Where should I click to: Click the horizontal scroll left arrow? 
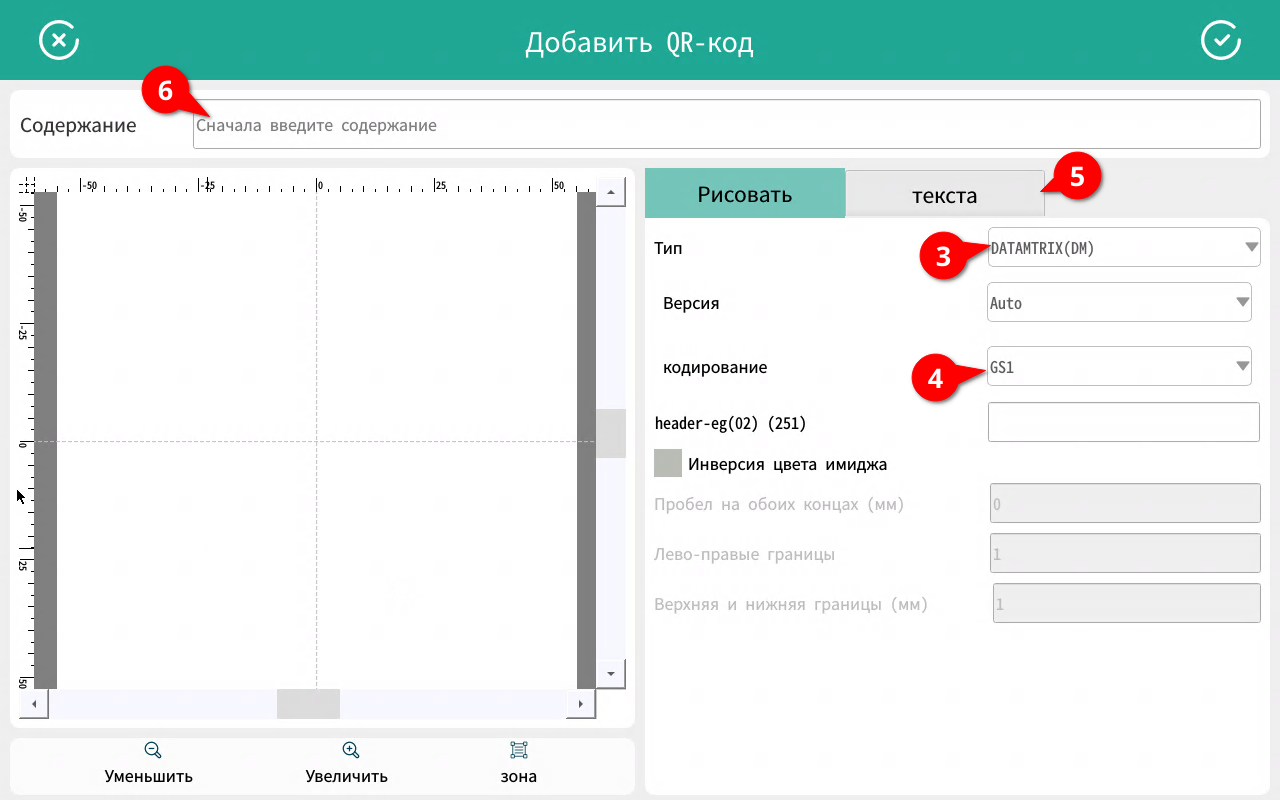(x=34, y=704)
